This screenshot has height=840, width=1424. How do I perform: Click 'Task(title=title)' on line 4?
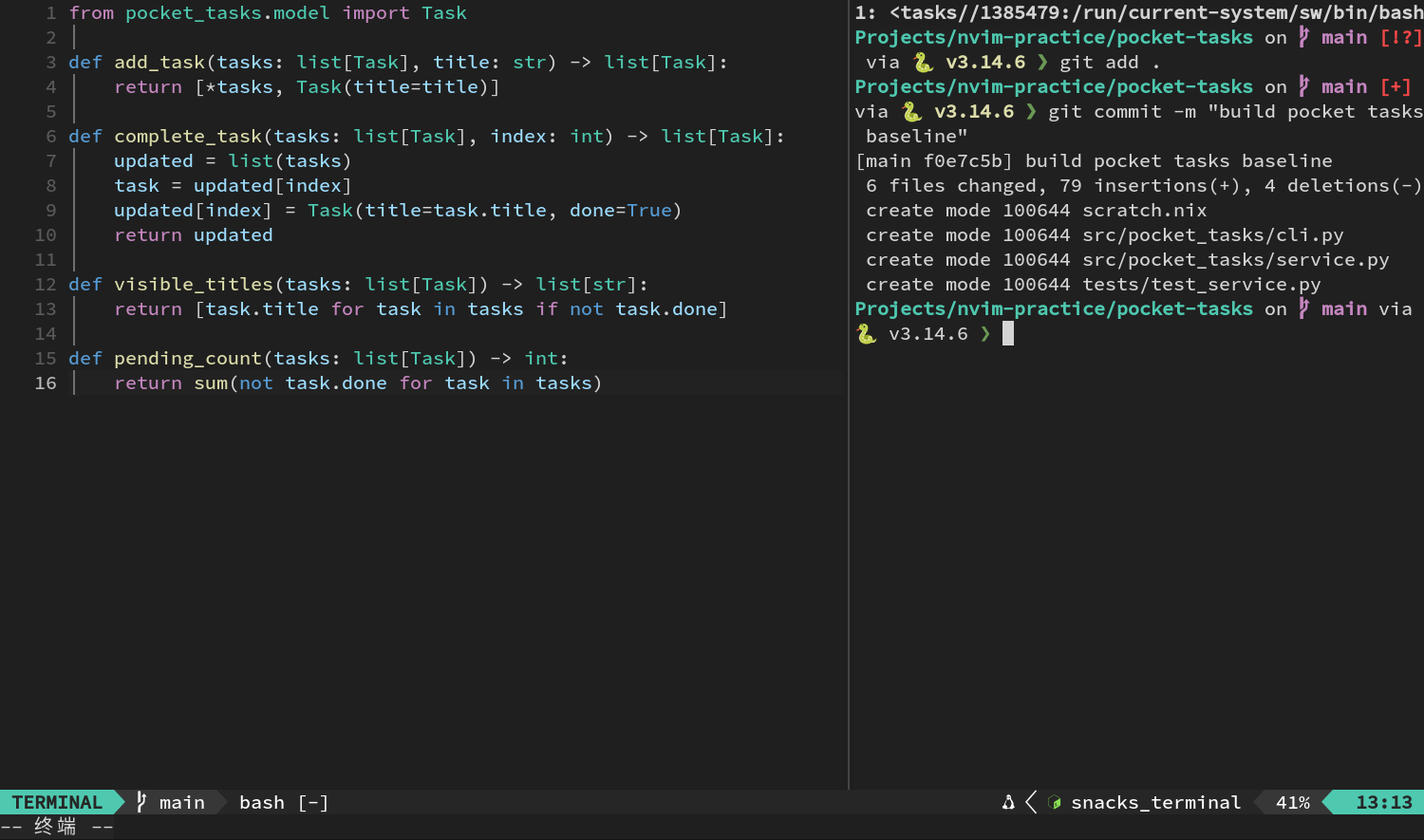click(x=393, y=87)
